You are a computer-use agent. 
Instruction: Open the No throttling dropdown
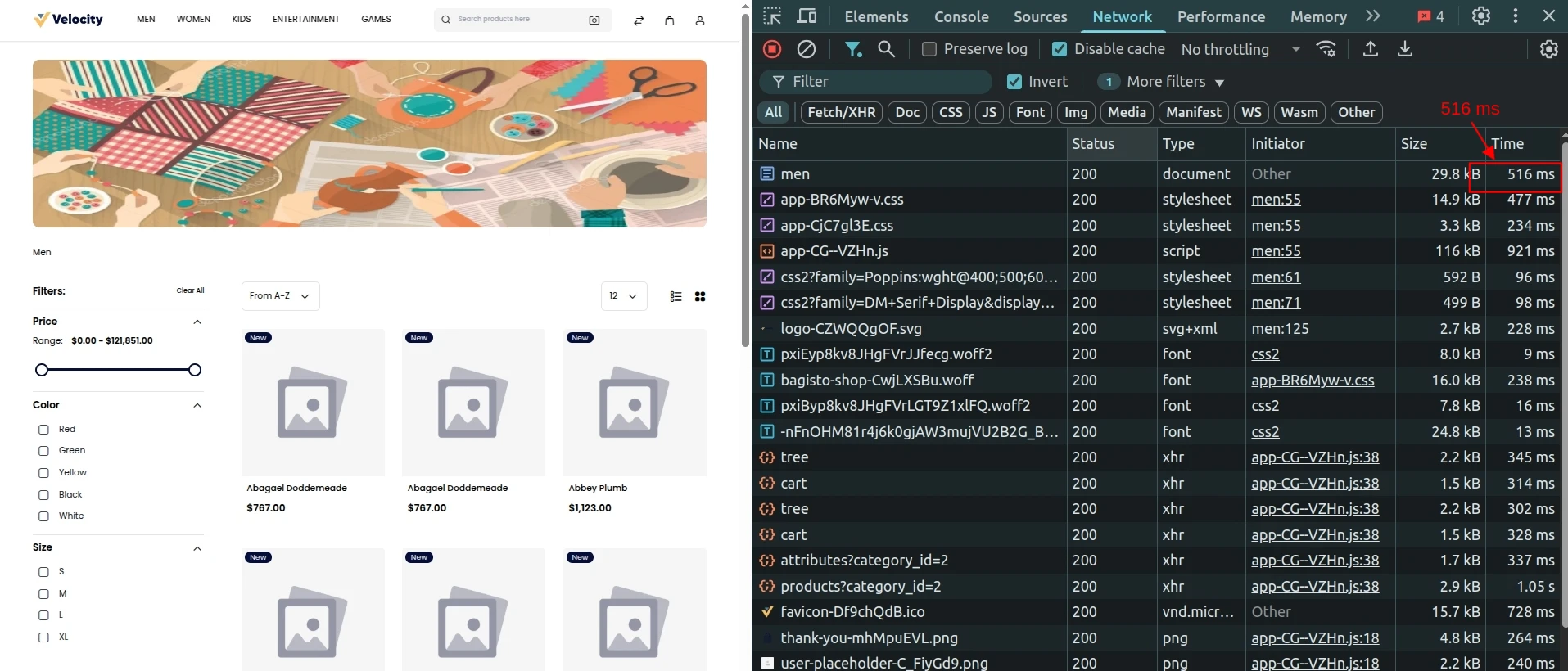coord(1240,49)
